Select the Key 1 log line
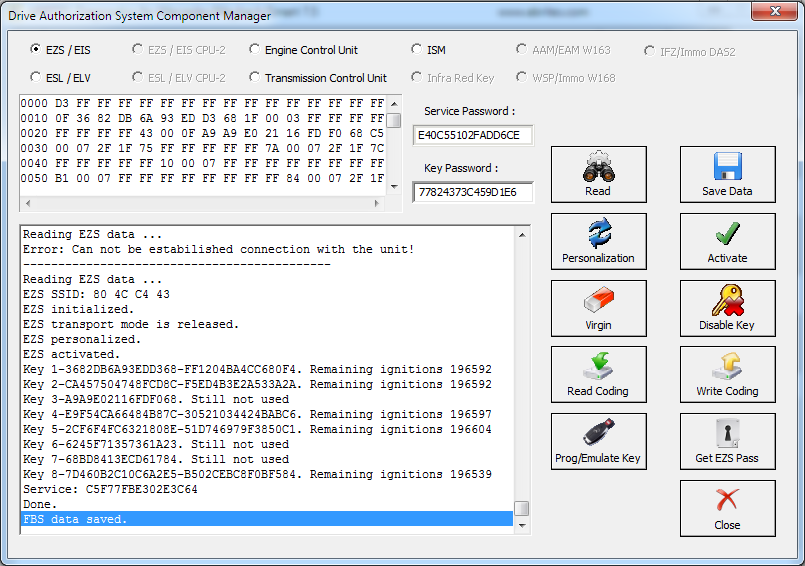805x566 pixels. coord(267,369)
